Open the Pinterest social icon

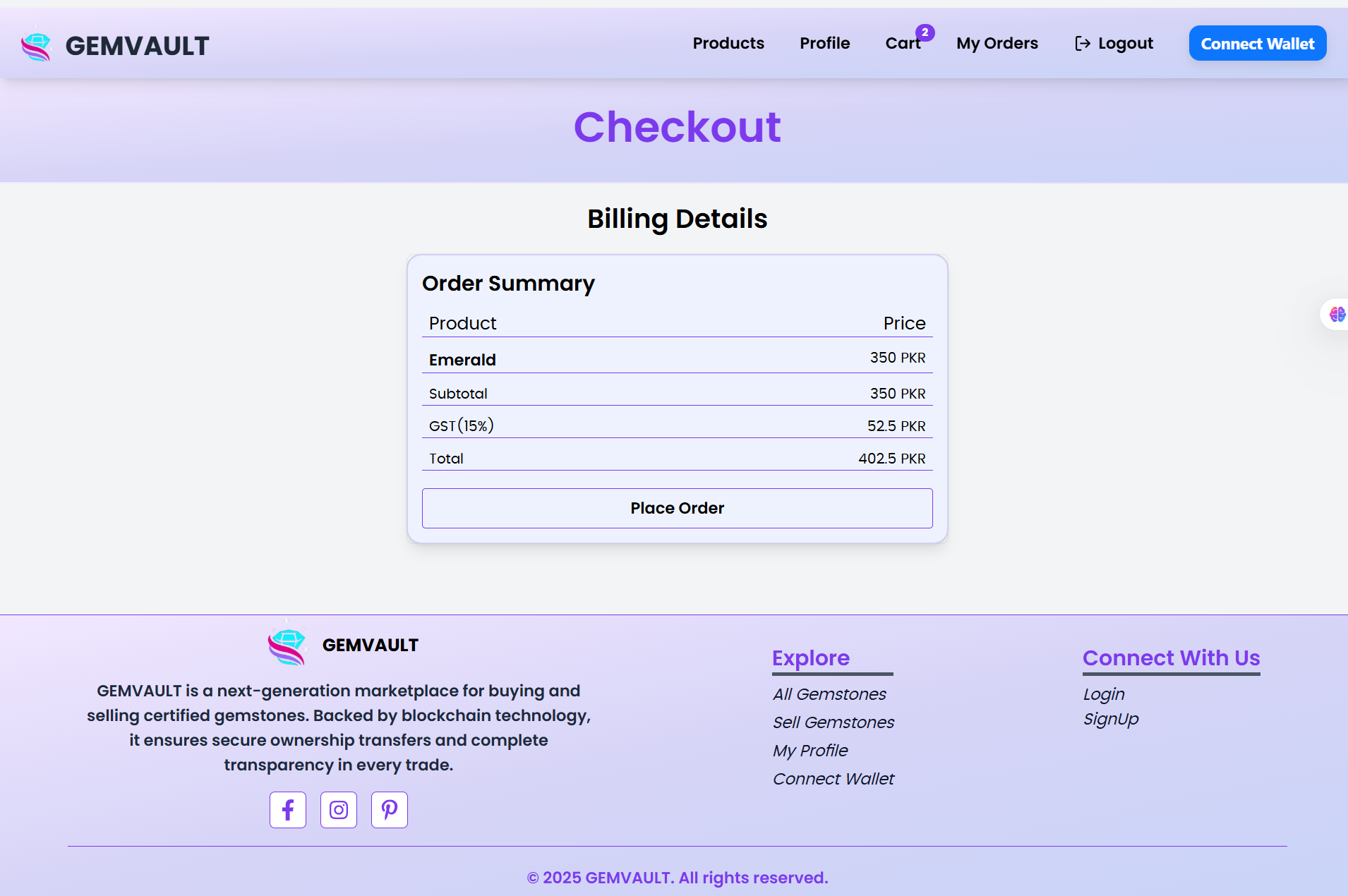[390, 810]
